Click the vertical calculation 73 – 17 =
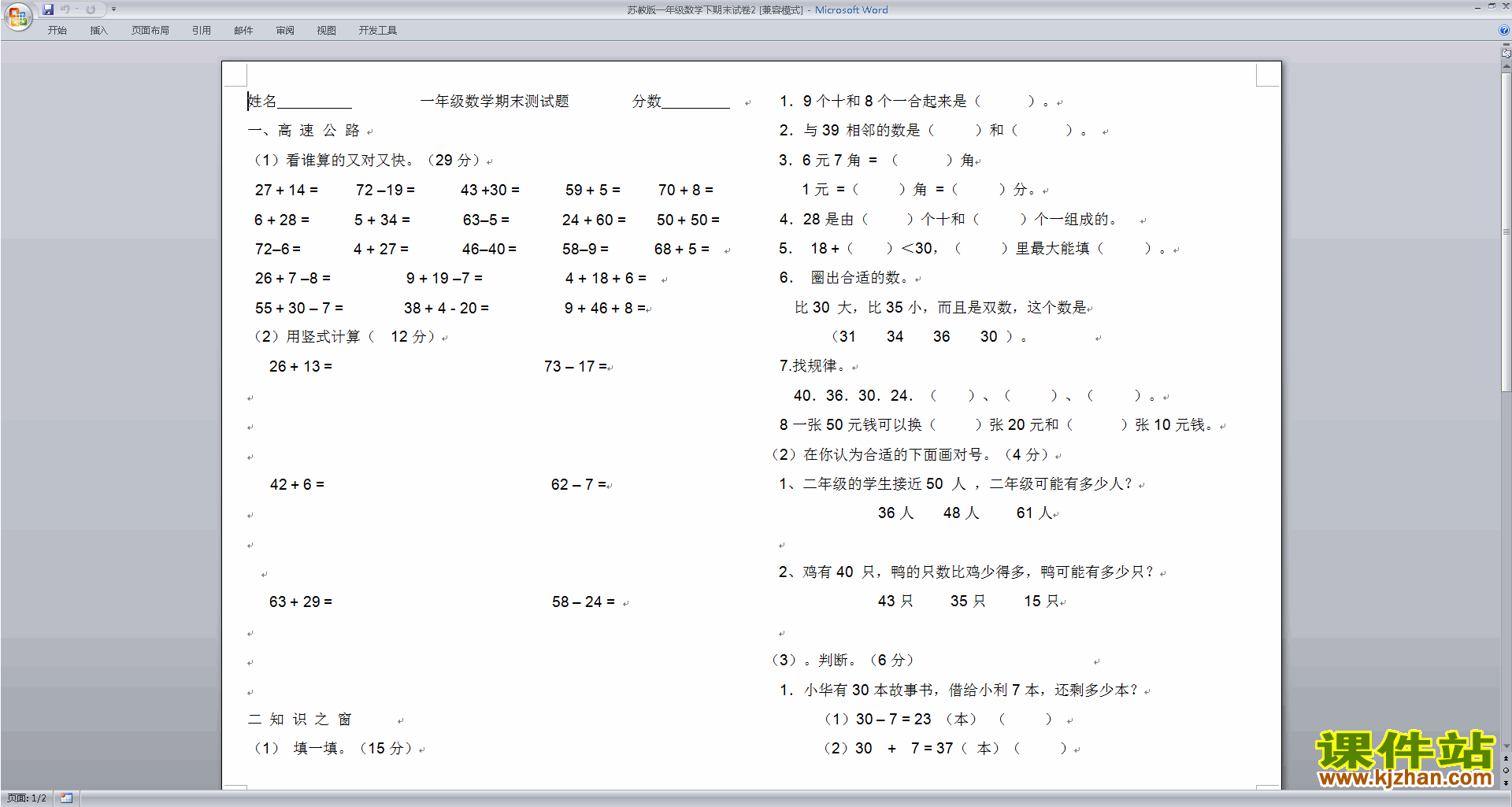The width and height of the screenshot is (1512, 807). click(x=576, y=366)
